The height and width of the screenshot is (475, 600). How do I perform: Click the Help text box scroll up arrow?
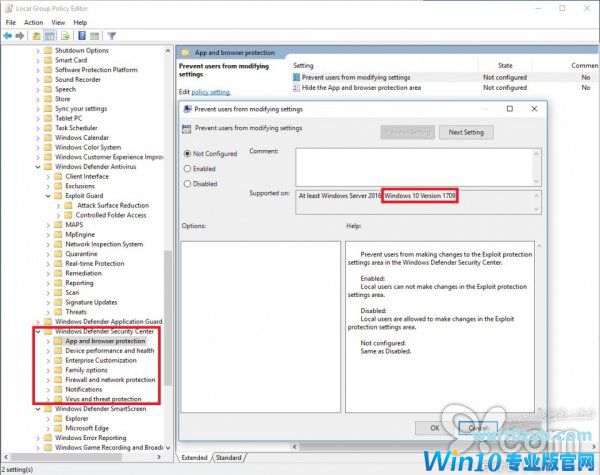539,245
